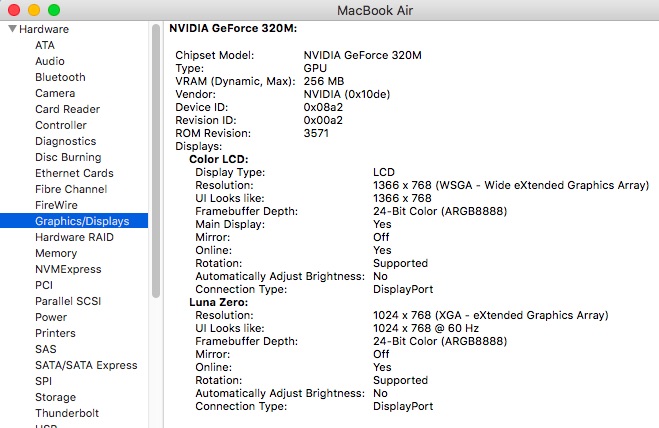Click the Displays: label
Image resolution: width=659 pixels, height=428 pixels.
[198, 146]
